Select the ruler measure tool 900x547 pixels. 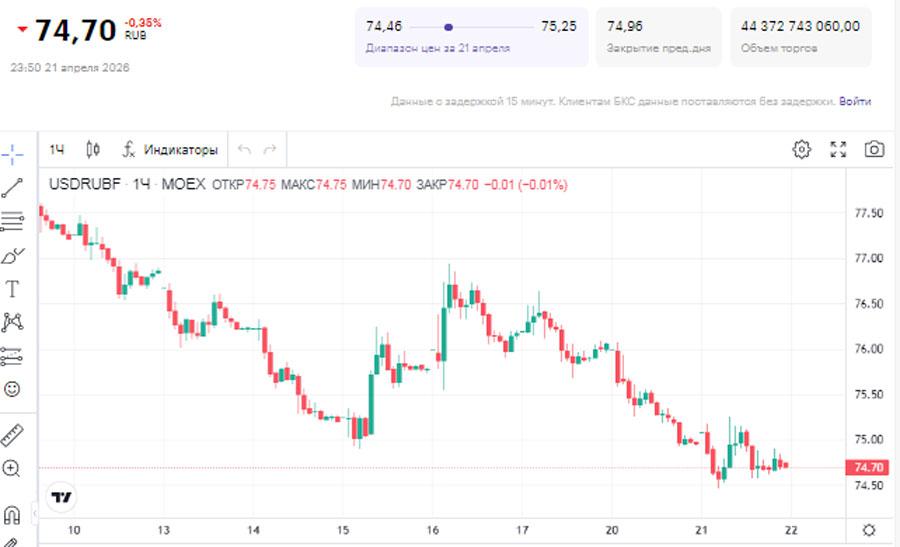tap(13, 435)
